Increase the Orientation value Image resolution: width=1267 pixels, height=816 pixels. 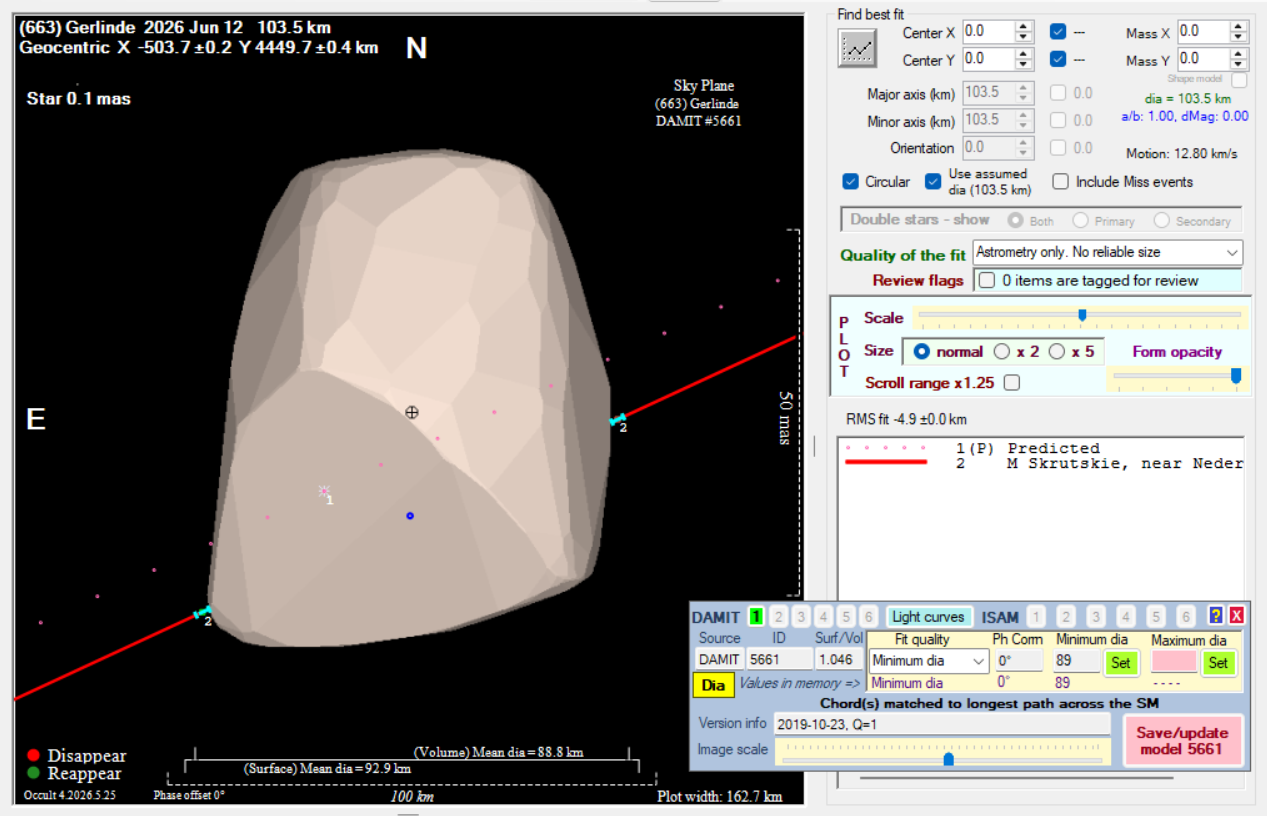pos(1024,143)
